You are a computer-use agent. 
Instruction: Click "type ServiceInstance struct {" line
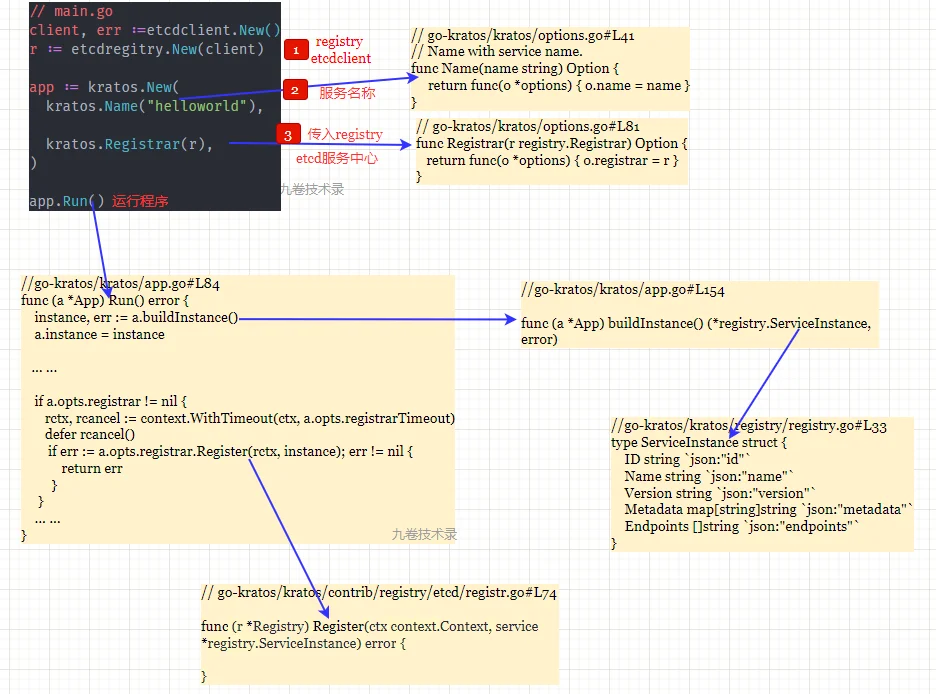699,442
